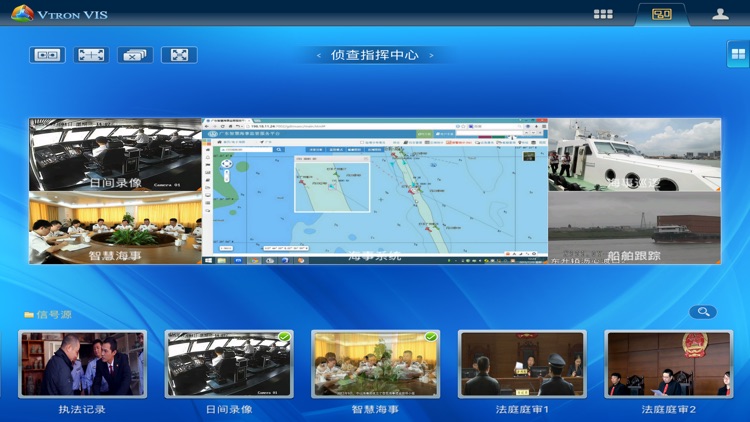Select the 法庭庭审2 source thumbnail

pos(669,364)
